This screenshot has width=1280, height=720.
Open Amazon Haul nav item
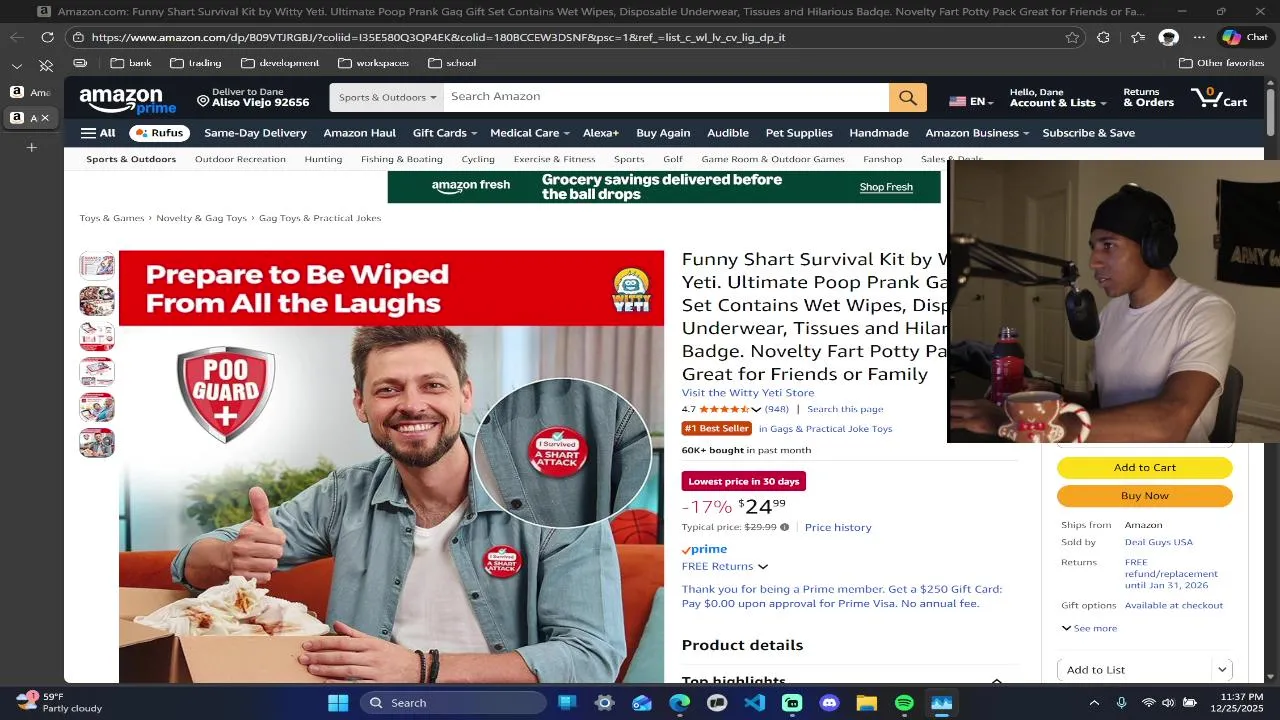point(359,133)
